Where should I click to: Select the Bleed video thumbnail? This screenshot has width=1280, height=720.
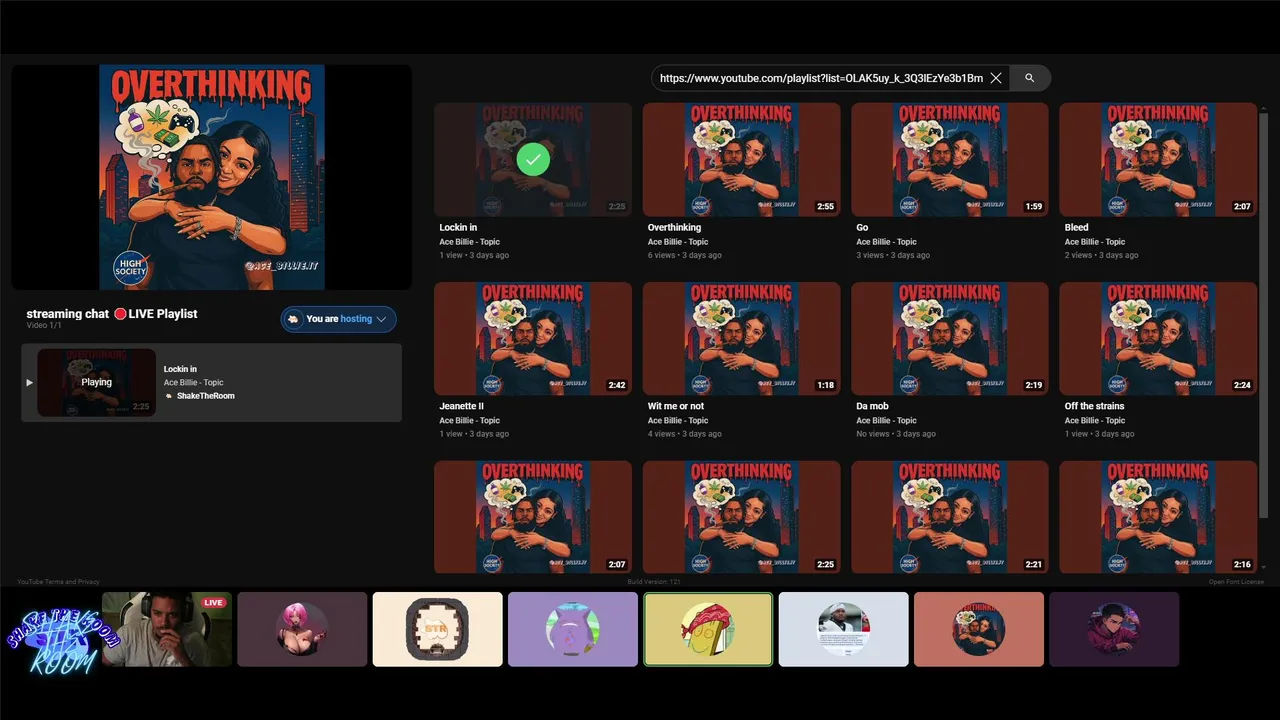[x=1158, y=159]
